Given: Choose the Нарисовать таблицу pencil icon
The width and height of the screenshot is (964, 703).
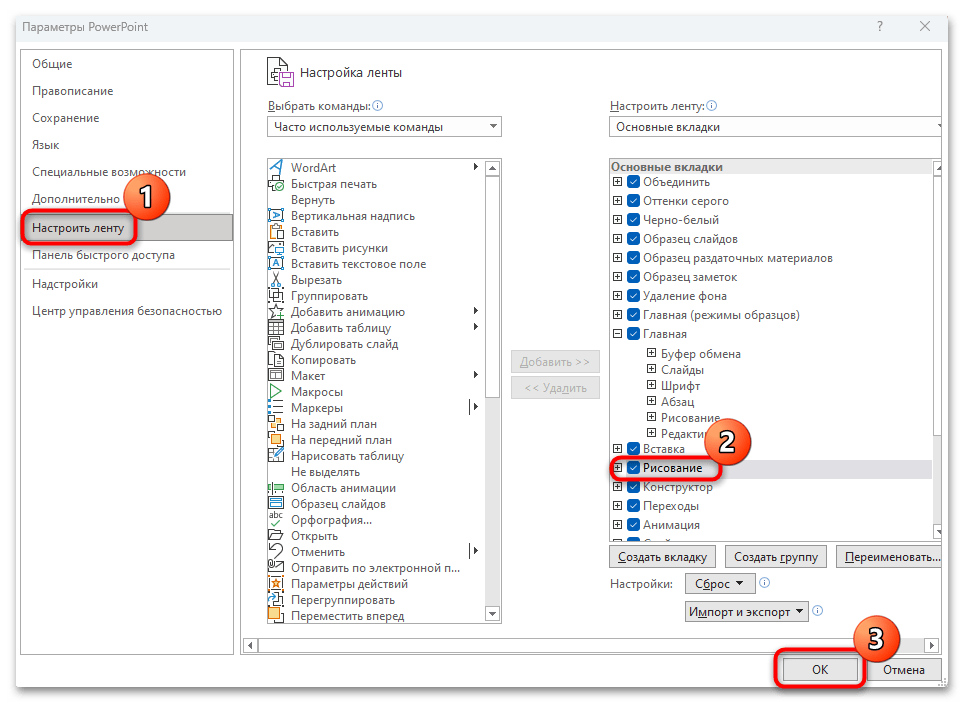Looking at the screenshot, I should coord(276,455).
